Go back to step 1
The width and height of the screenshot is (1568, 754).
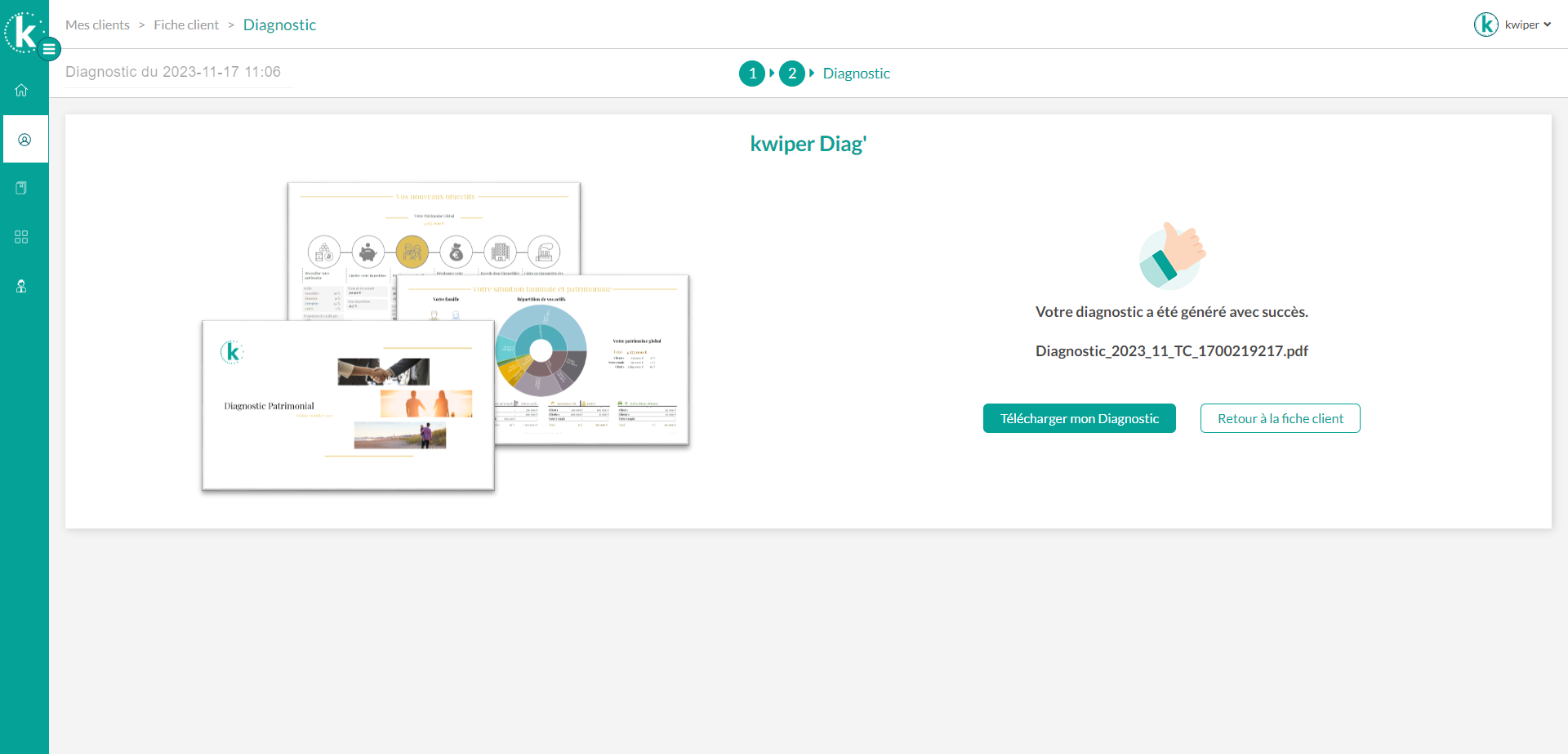pos(752,74)
